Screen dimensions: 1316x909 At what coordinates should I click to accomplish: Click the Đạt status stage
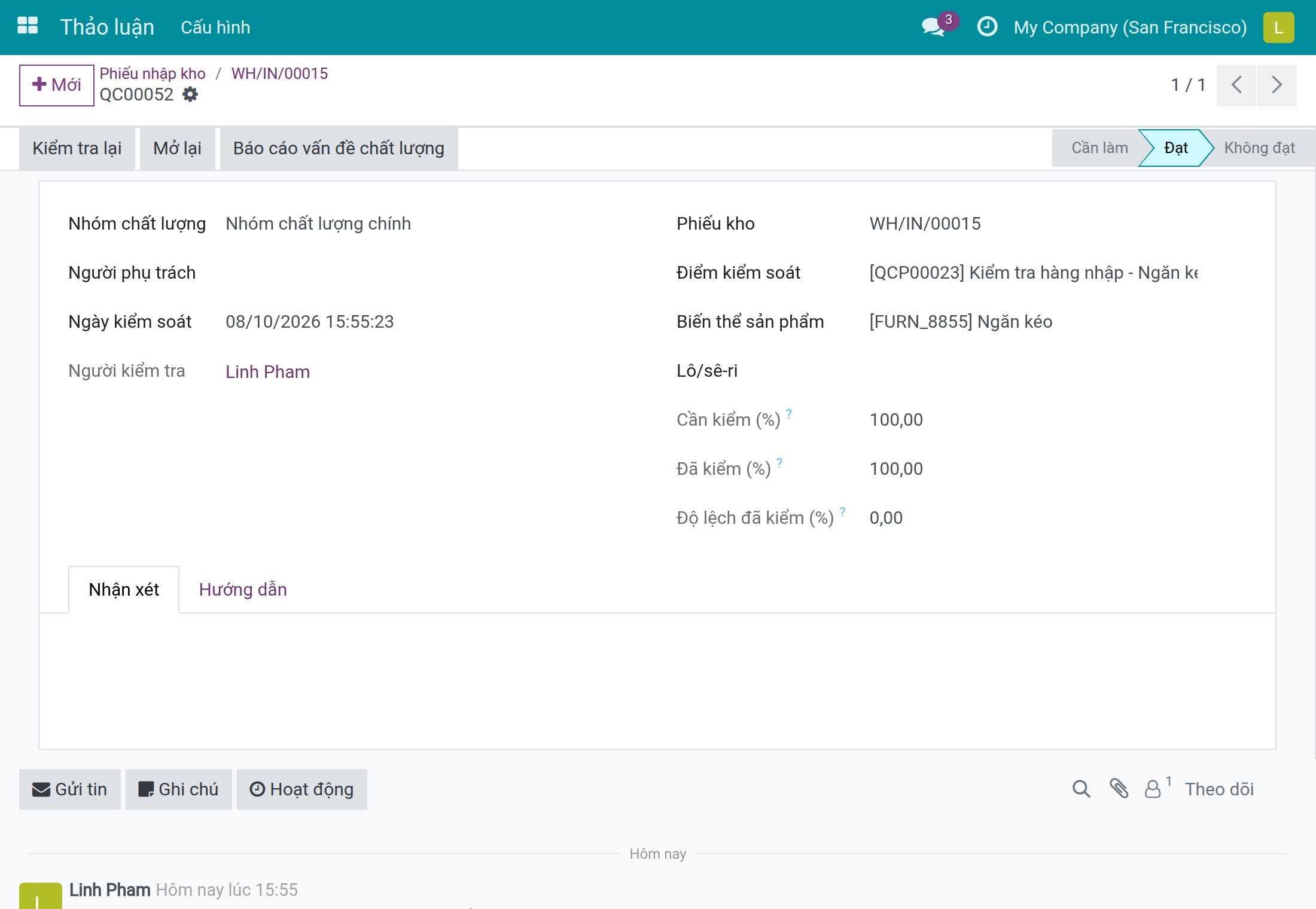tap(1175, 148)
